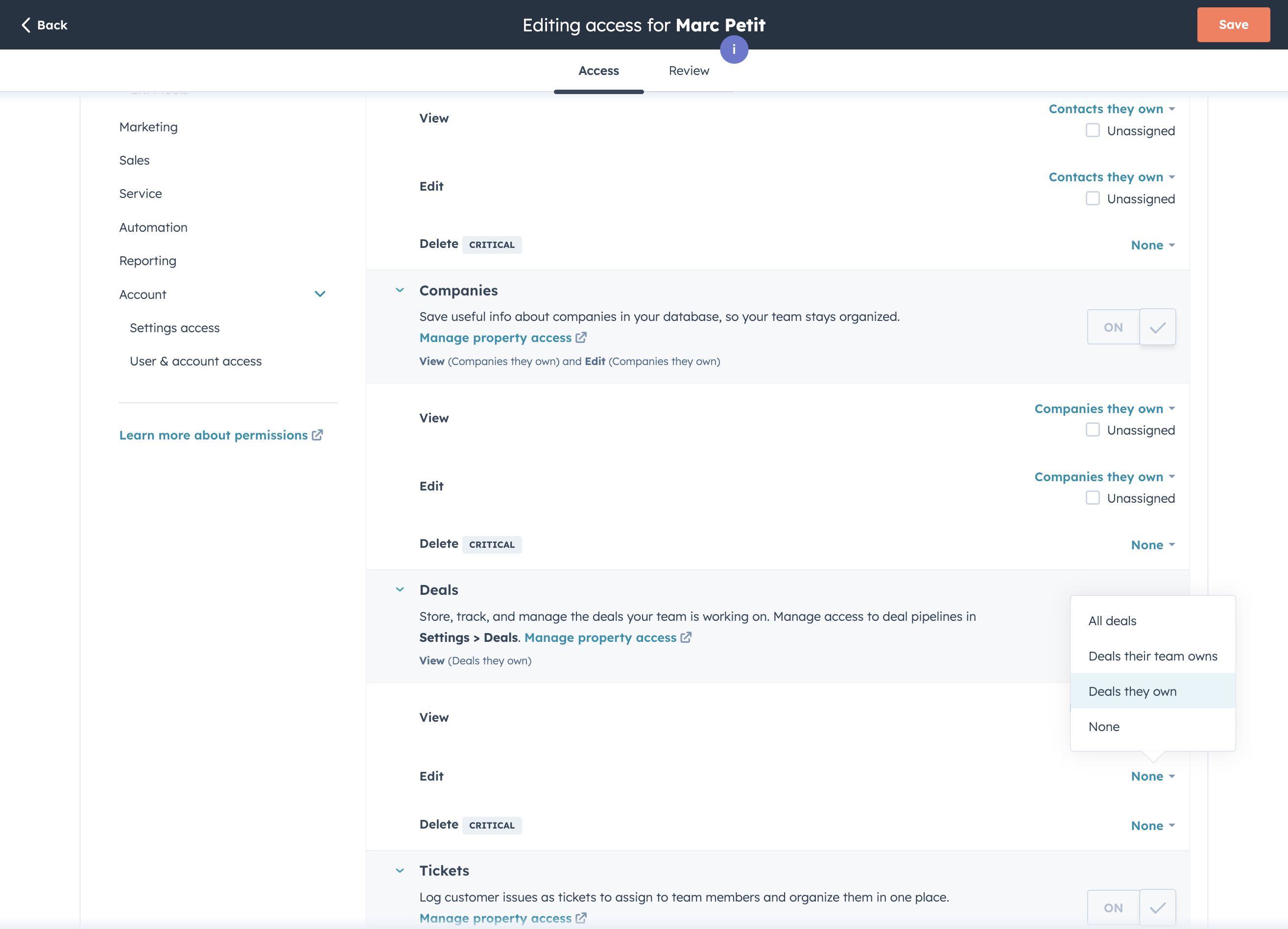The height and width of the screenshot is (929, 1288).
Task: Open 'User & account access' in sidebar
Action: [x=195, y=362]
